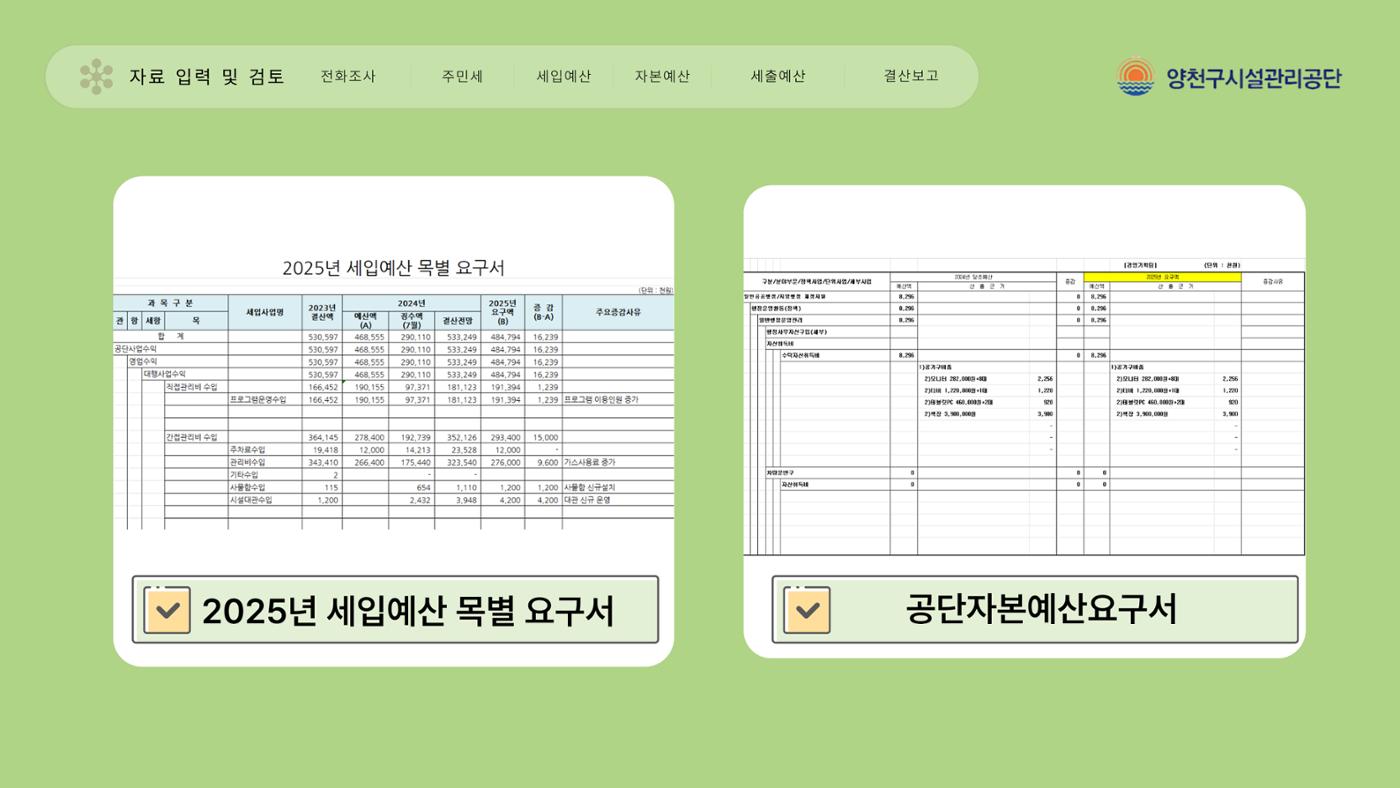Open the 공단자본예산요구서 label button

(x=1035, y=609)
